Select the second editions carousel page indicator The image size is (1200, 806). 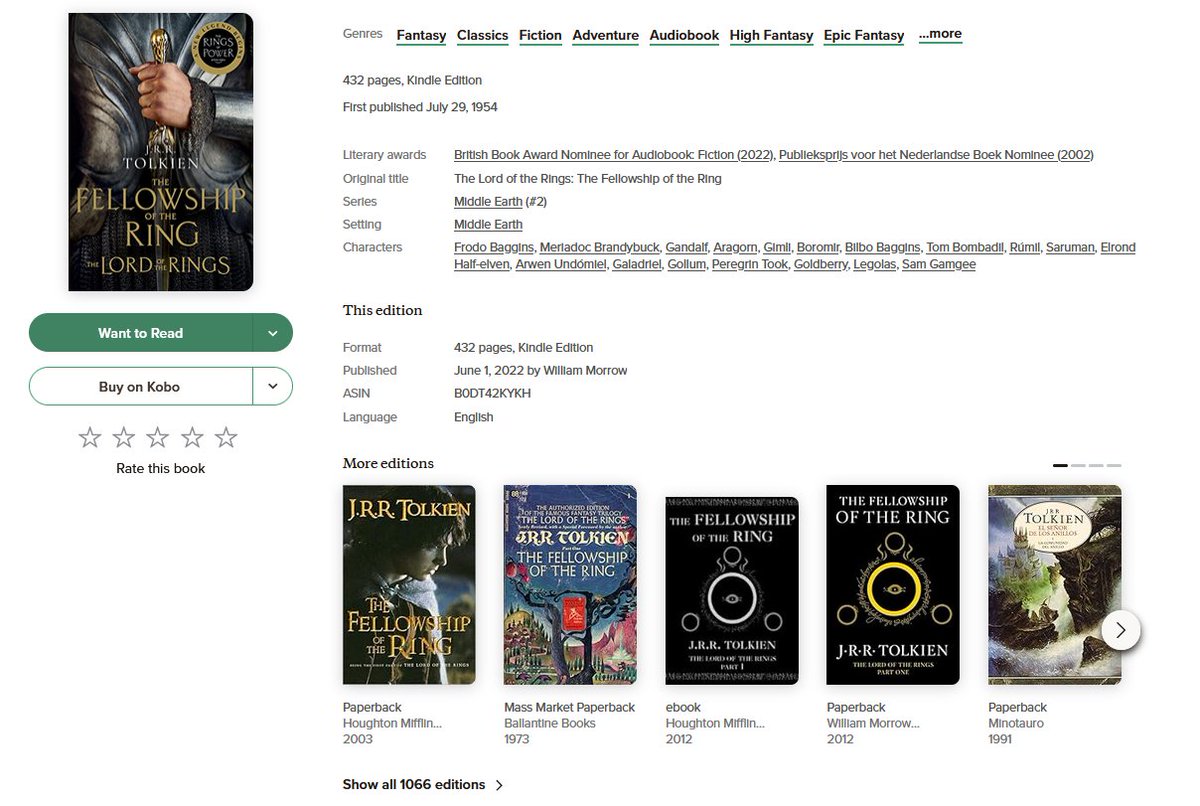tap(1078, 466)
